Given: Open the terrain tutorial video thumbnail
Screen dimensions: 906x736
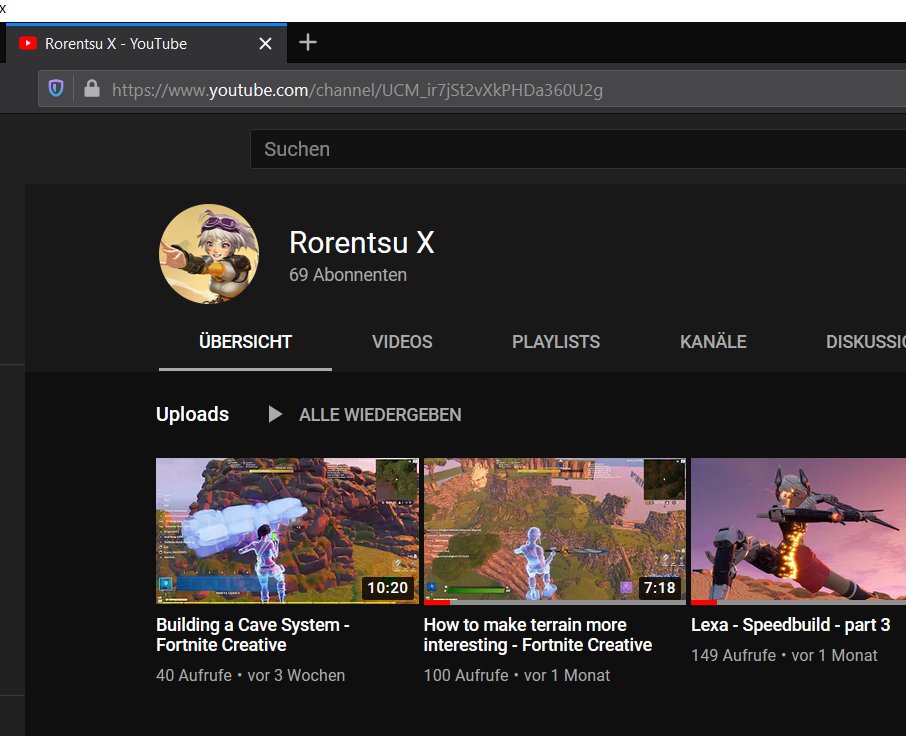Looking at the screenshot, I should point(555,531).
